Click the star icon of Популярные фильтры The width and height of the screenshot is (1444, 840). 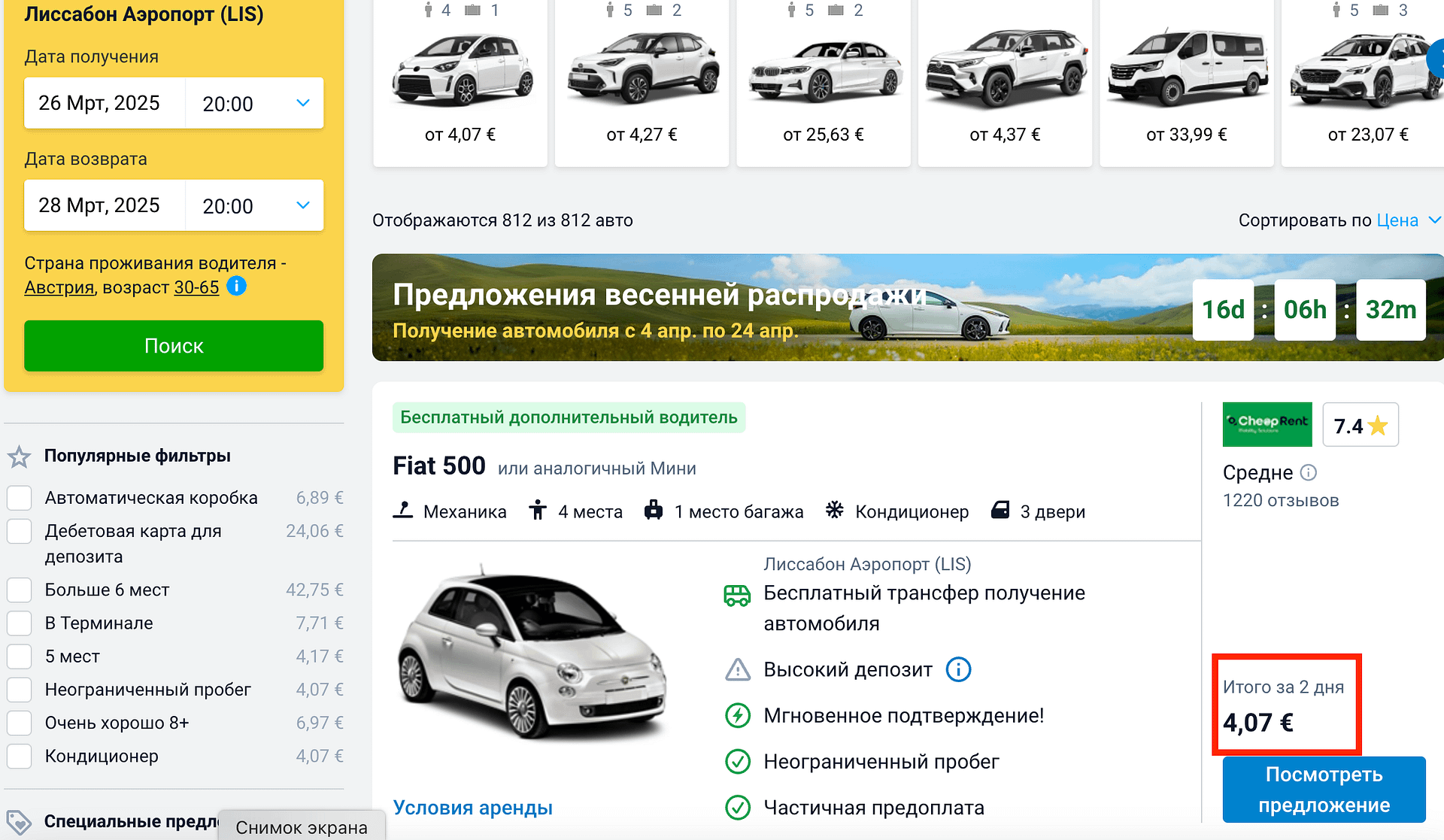[x=19, y=456]
